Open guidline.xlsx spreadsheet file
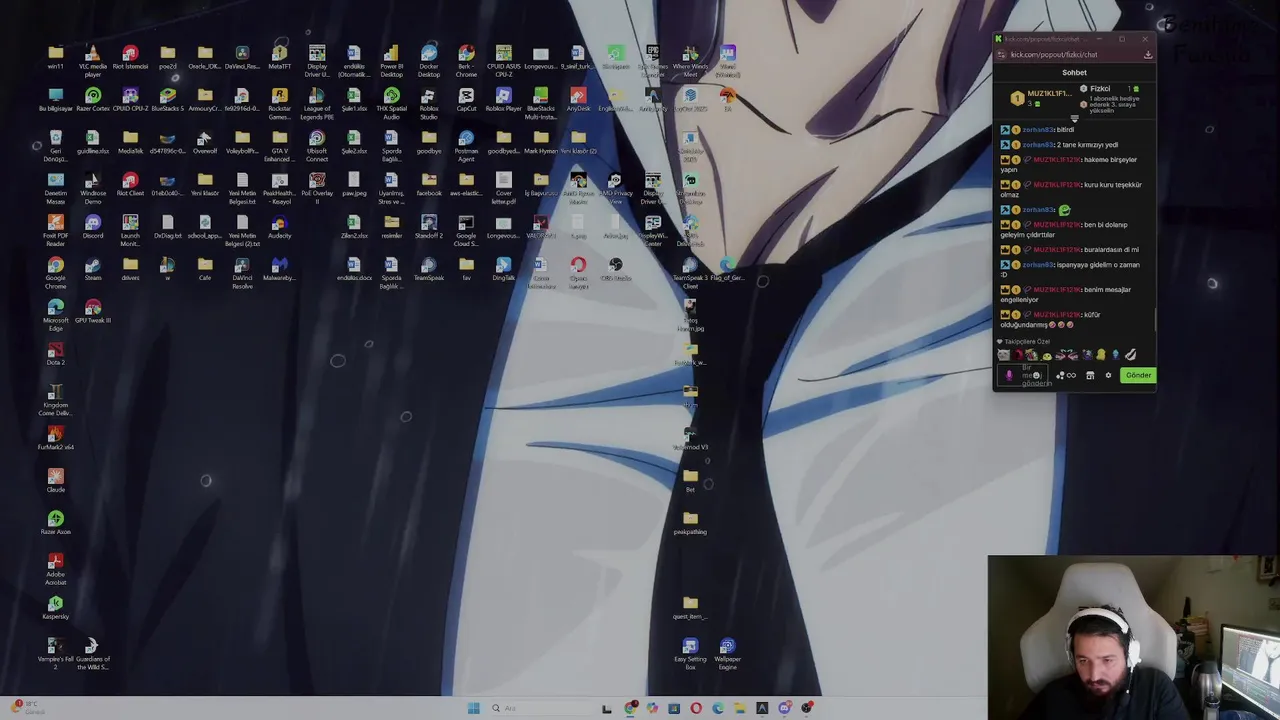The height and width of the screenshot is (720, 1280). (x=93, y=142)
